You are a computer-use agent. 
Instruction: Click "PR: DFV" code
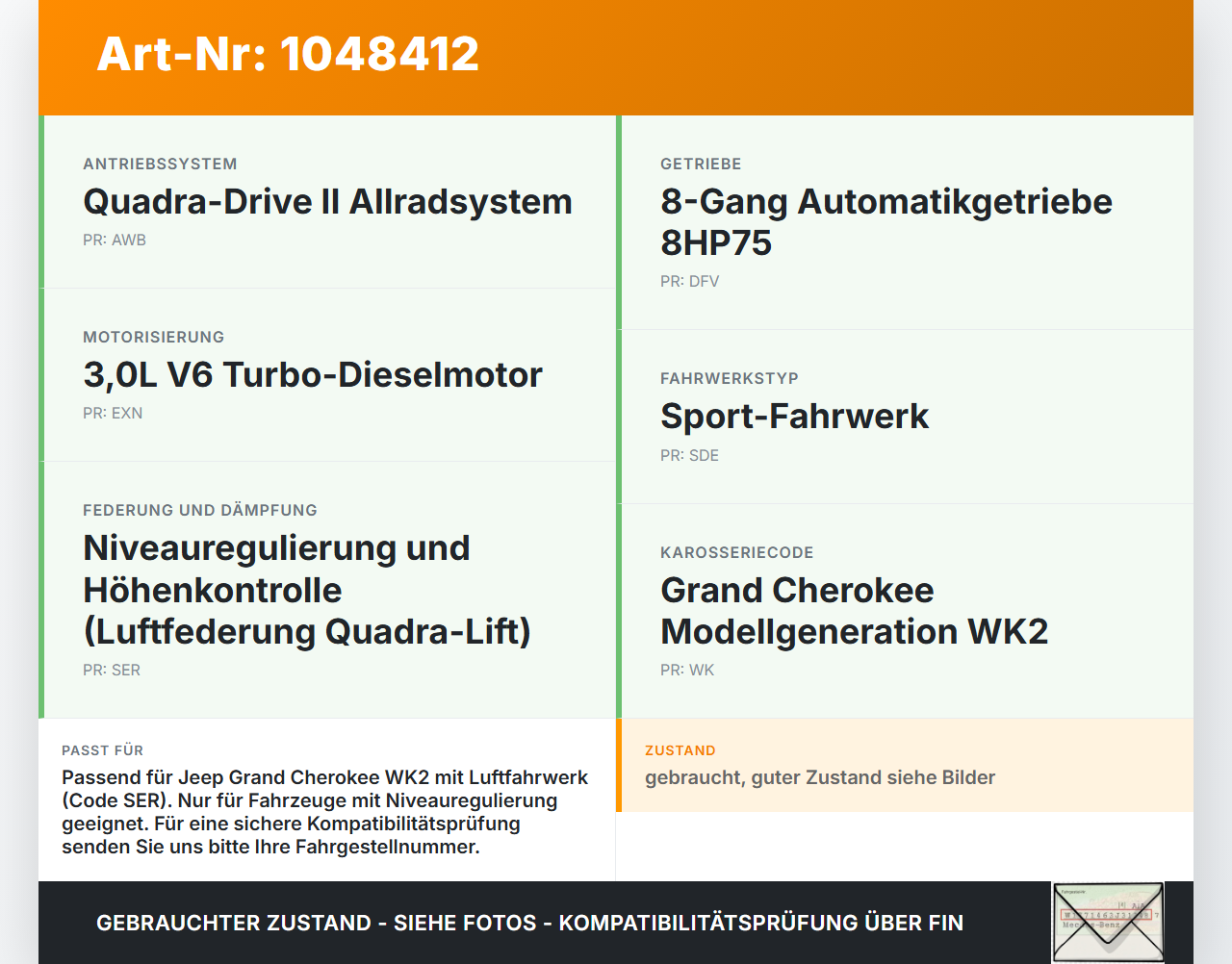pyautogui.click(x=689, y=282)
